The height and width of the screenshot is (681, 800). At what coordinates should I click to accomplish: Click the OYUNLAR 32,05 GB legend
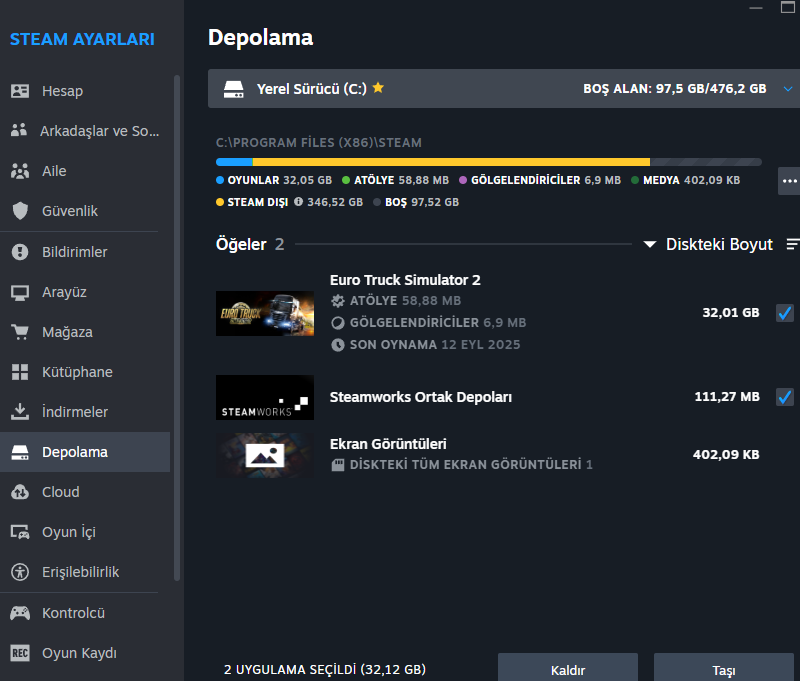274,180
